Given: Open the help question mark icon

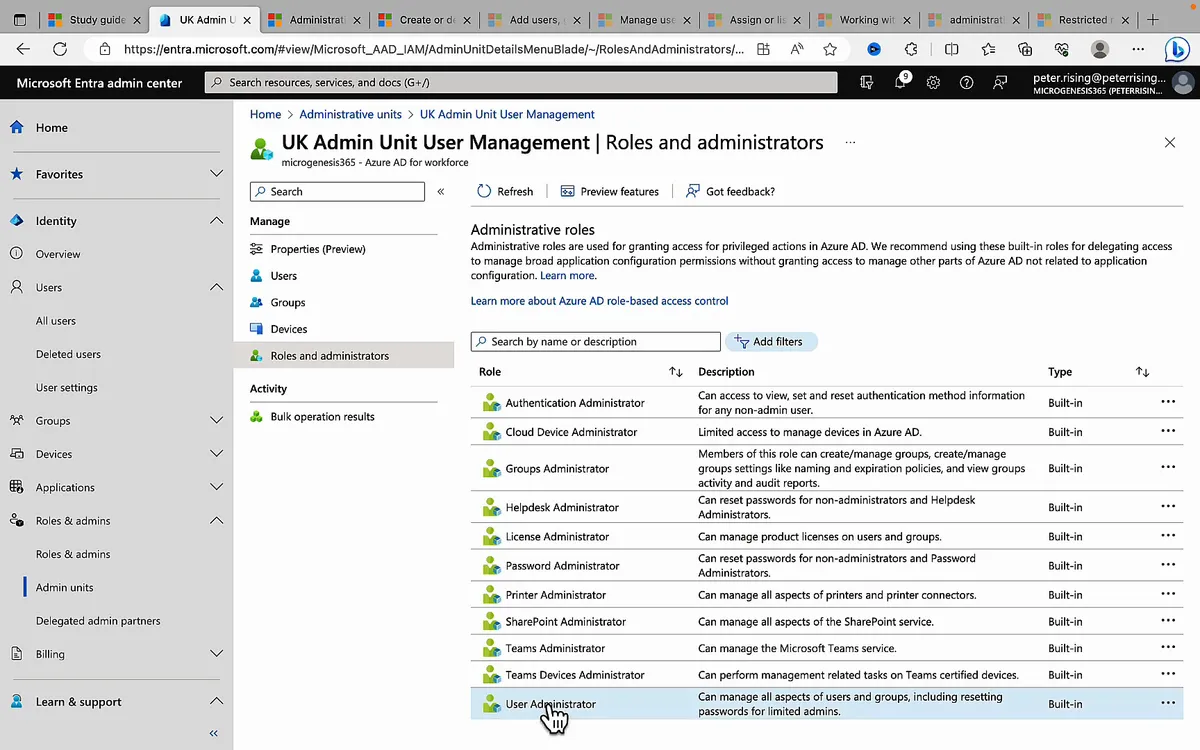Looking at the screenshot, I should (x=966, y=83).
